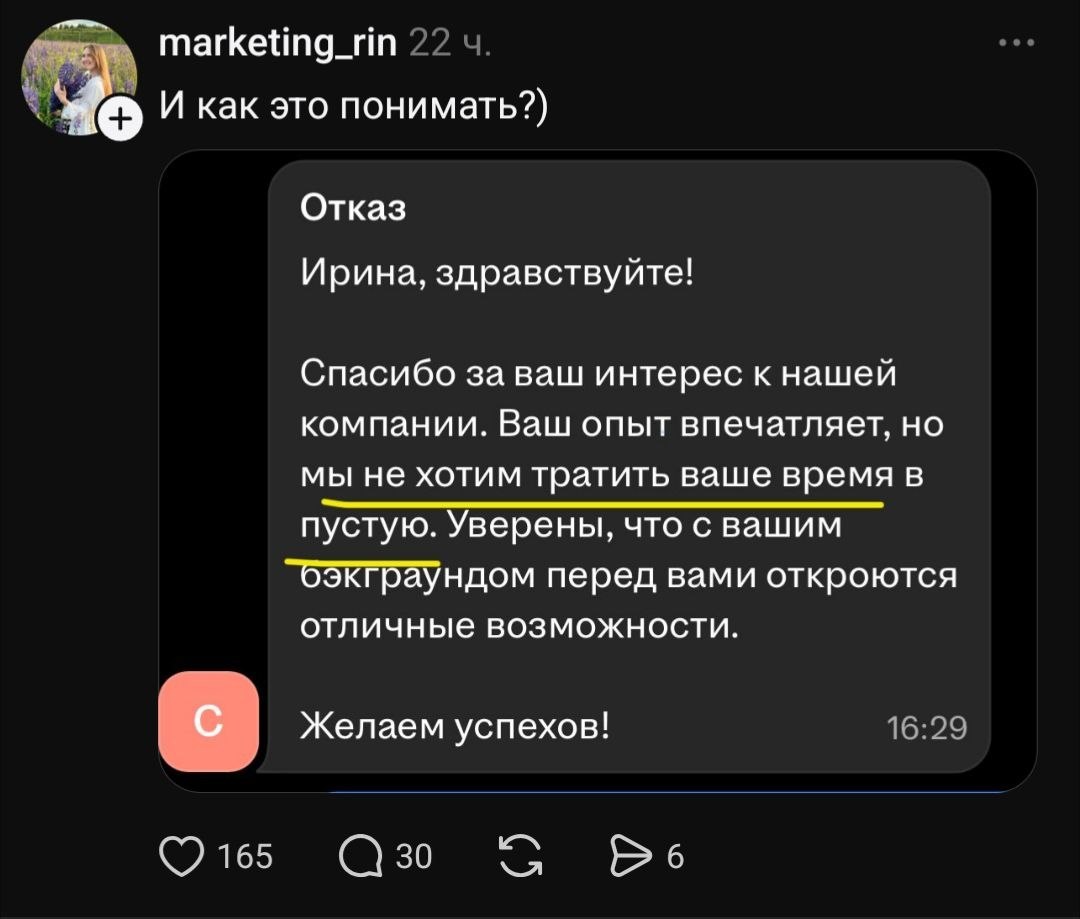Screen dimensions: 1080x919
Task: Click the 16:29 message time
Action: 927,728
